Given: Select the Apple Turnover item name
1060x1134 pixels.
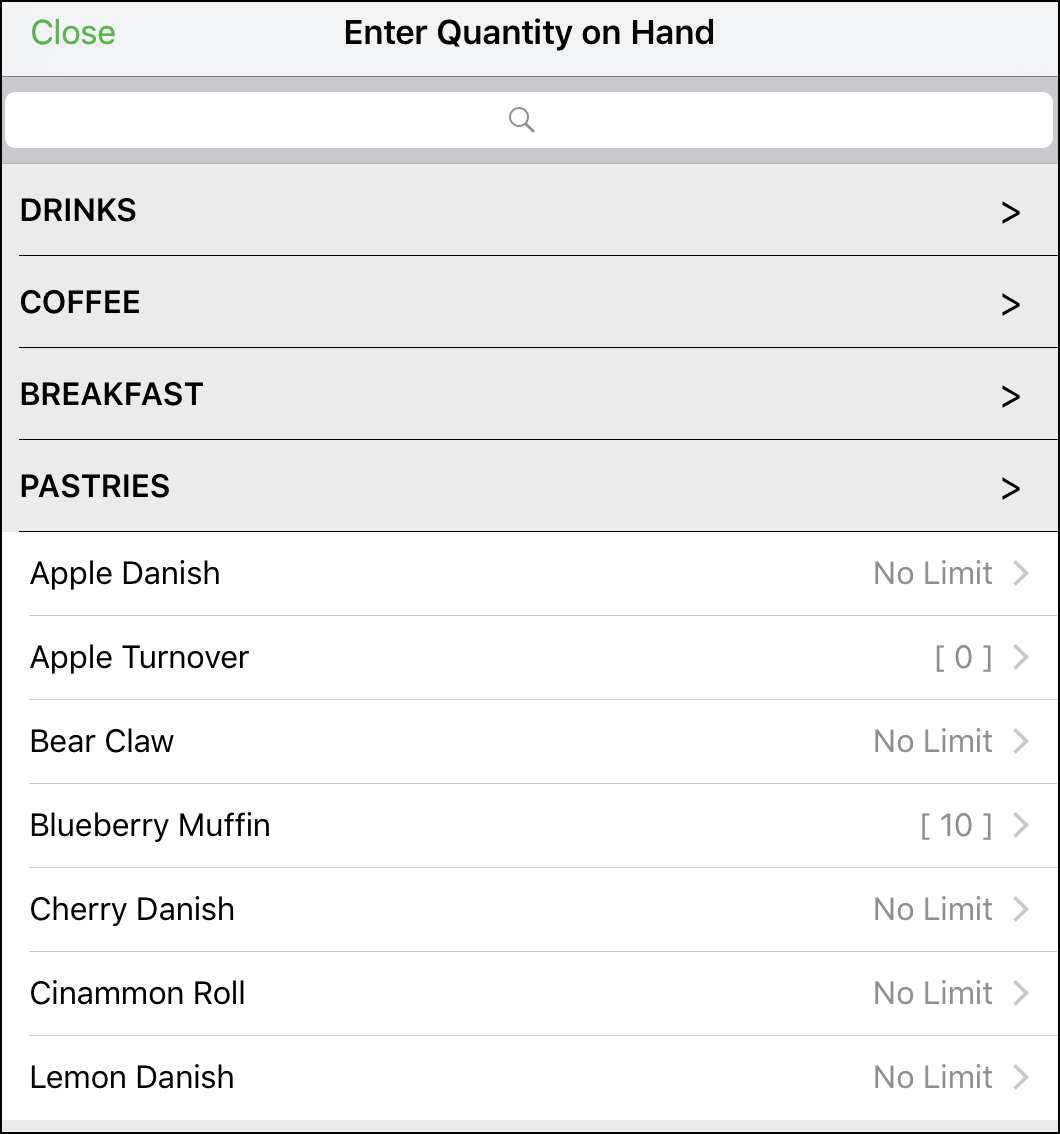Looking at the screenshot, I should tap(139, 657).
